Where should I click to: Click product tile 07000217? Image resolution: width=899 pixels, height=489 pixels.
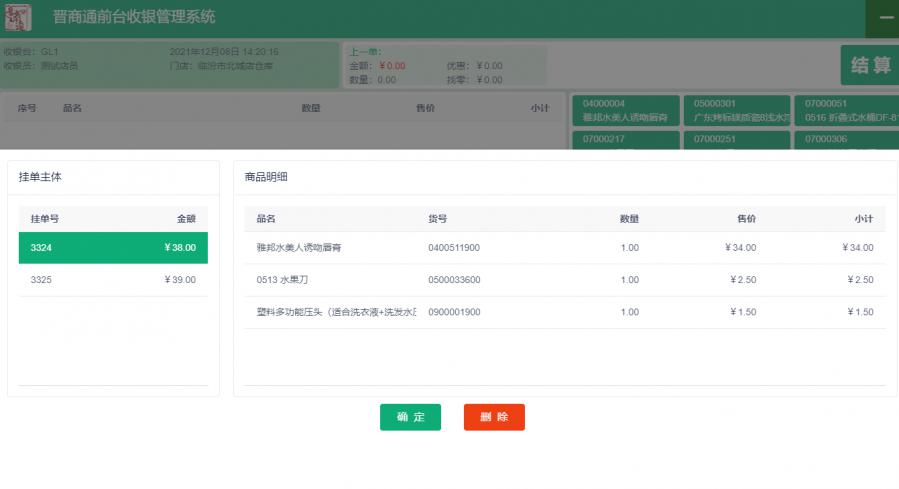tap(625, 140)
